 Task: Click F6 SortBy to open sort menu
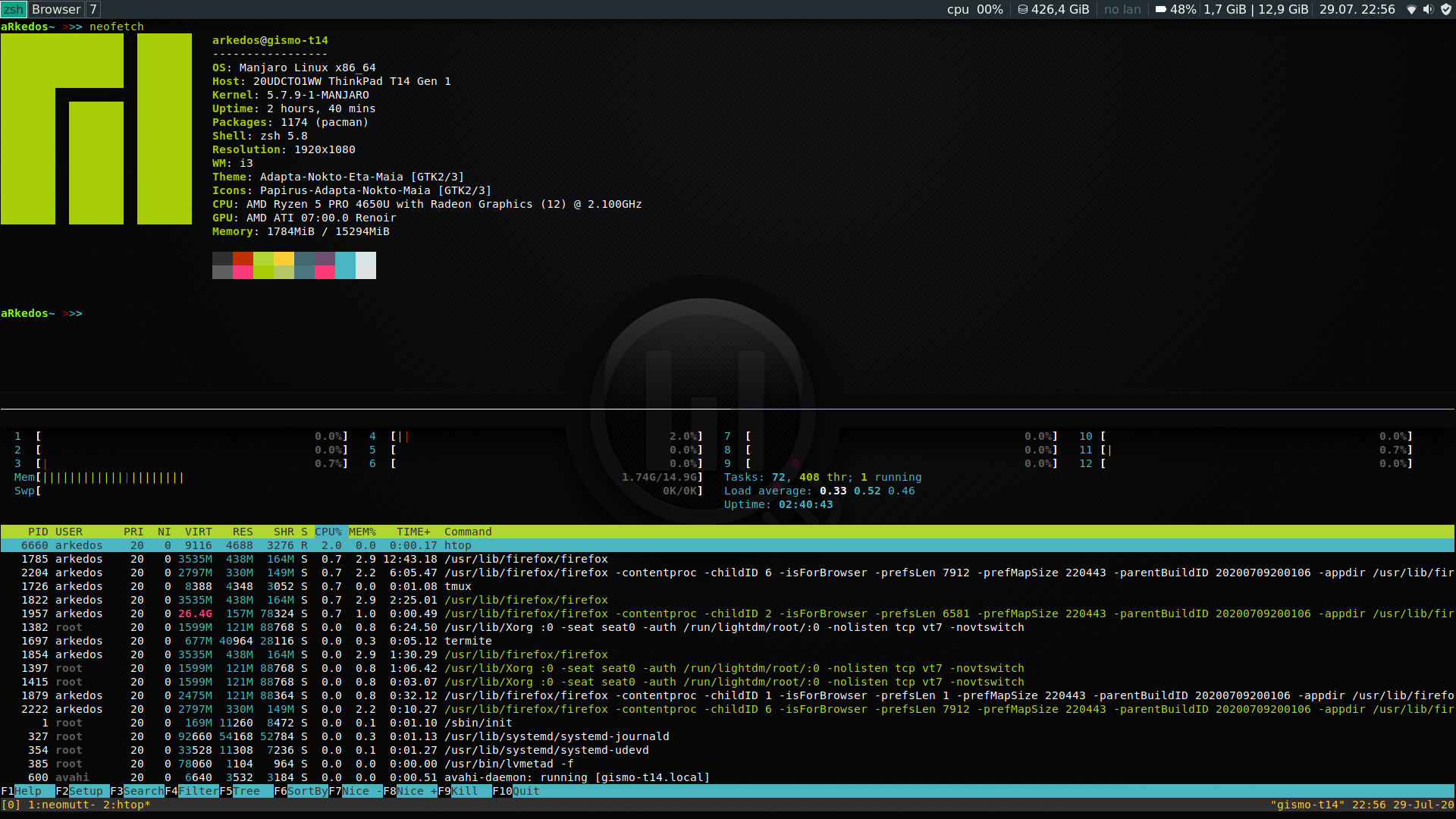click(x=307, y=791)
